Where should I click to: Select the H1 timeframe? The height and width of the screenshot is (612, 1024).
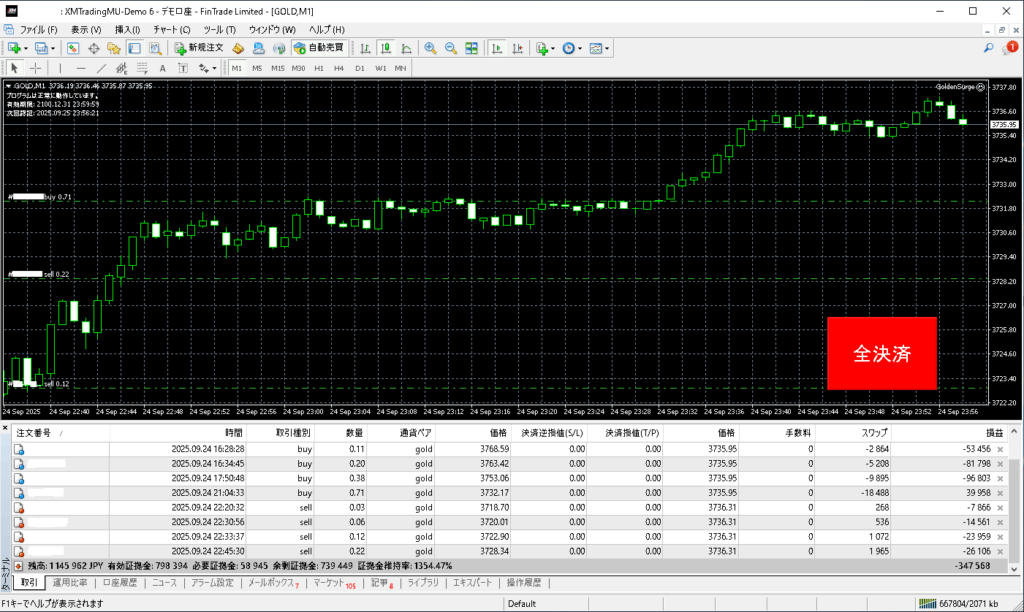[x=318, y=68]
